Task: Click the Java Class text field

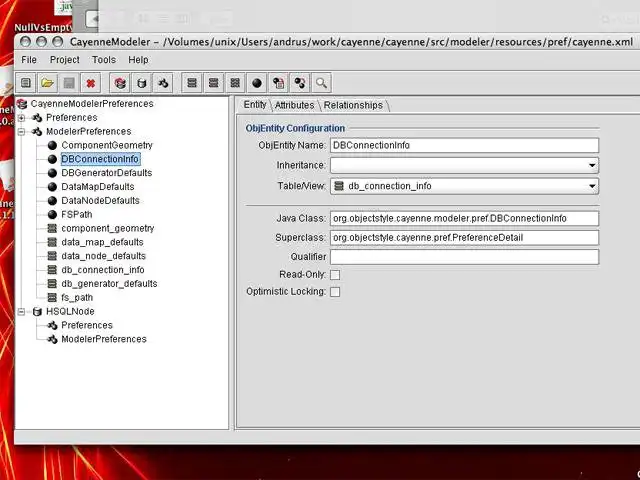Action: coord(464,218)
